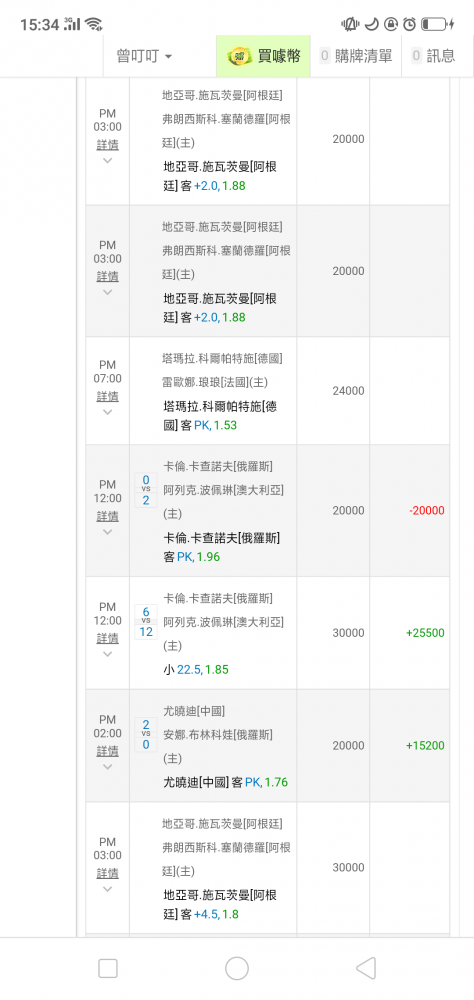Tap the Android back triangle icon
The height and width of the screenshot is (1000, 474).
366,968
